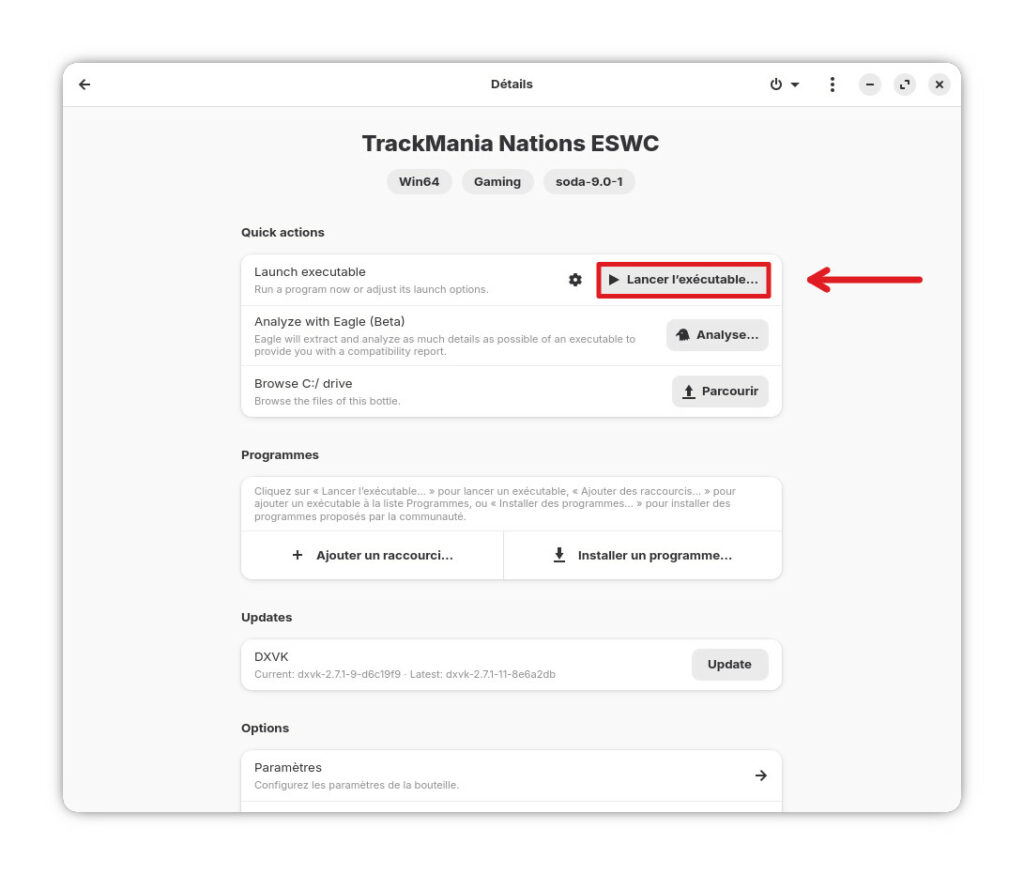This screenshot has height=875, width=1024.
Task: Select the Browse C:/ drive label
Action: pyautogui.click(x=303, y=383)
